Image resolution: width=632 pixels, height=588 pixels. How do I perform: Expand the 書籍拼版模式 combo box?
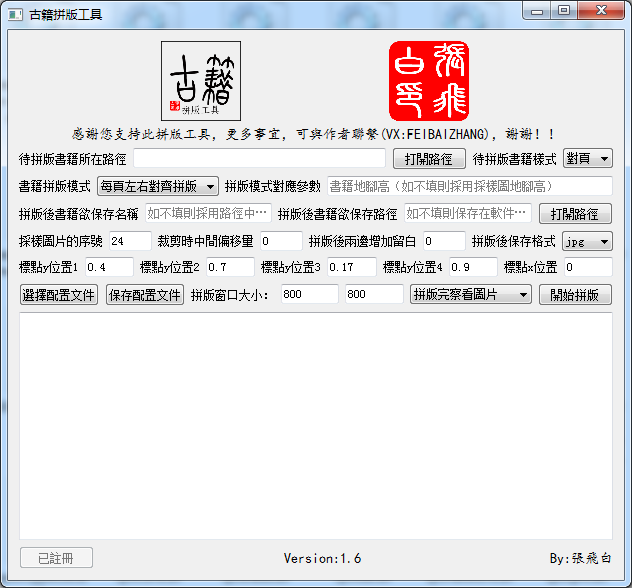click(x=158, y=186)
